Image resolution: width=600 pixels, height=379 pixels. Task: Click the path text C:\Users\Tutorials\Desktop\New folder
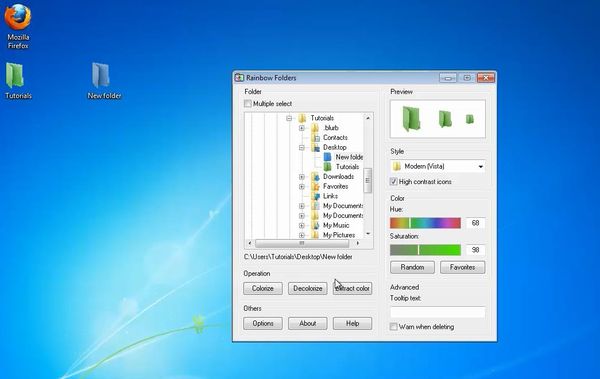(298, 257)
